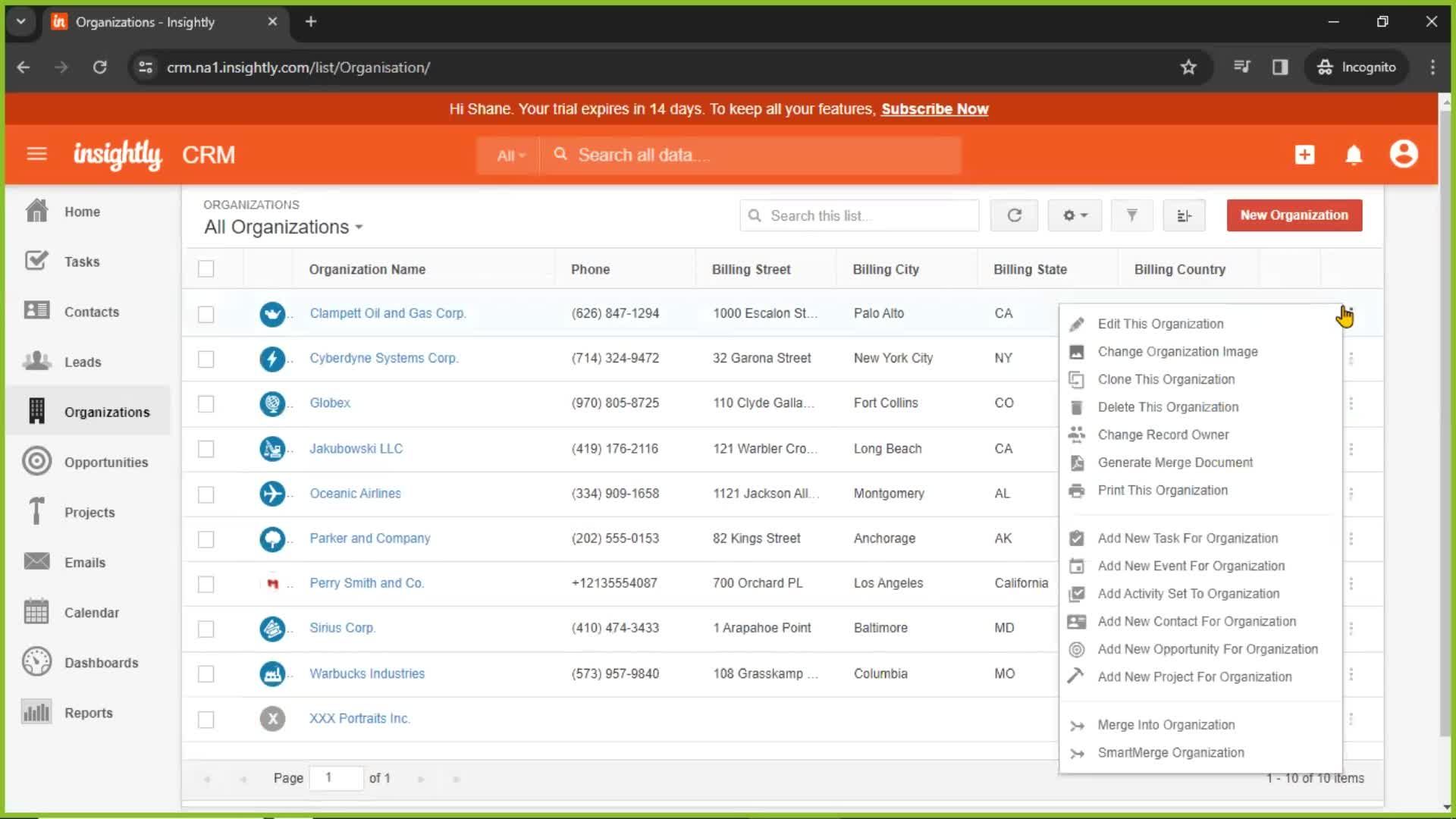
Task: Click the XXX Portraits Inc. X avatar
Action: tap(272, 718)
